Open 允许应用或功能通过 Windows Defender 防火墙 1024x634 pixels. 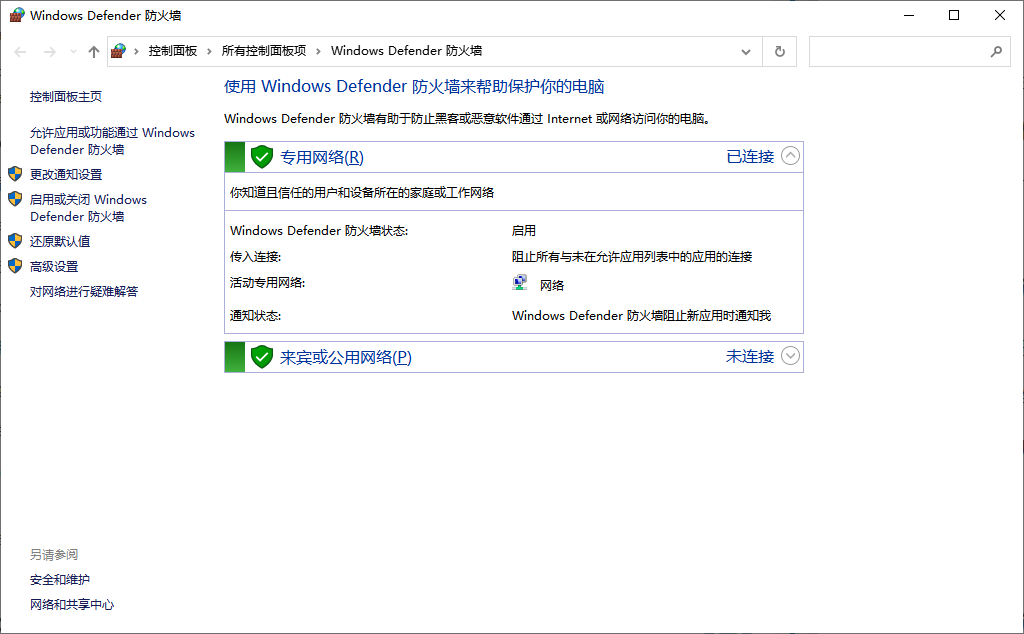(112, 141)
